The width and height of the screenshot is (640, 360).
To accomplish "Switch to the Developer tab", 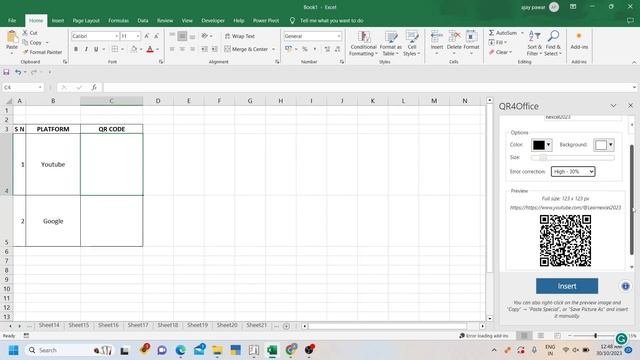I will (213, 20).
